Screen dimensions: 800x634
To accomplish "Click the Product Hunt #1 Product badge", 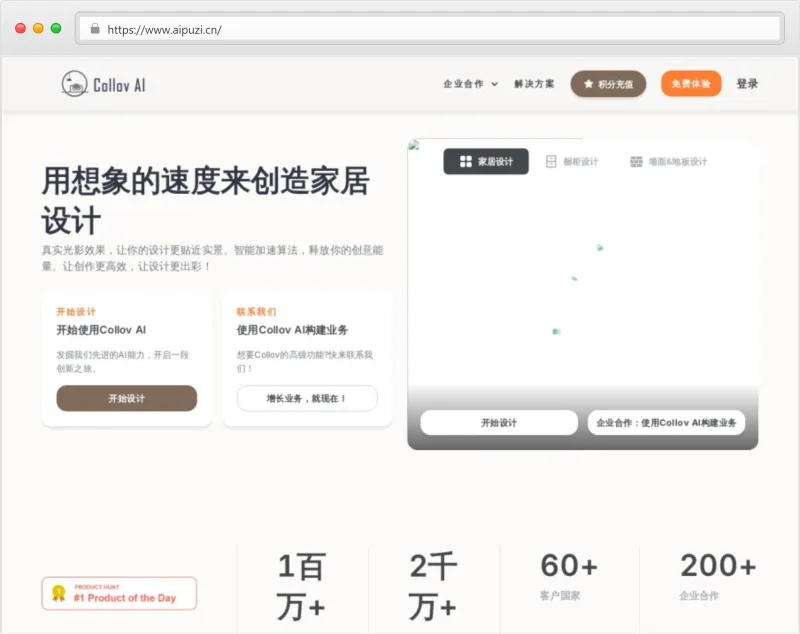I will click(x=119, y=594).
